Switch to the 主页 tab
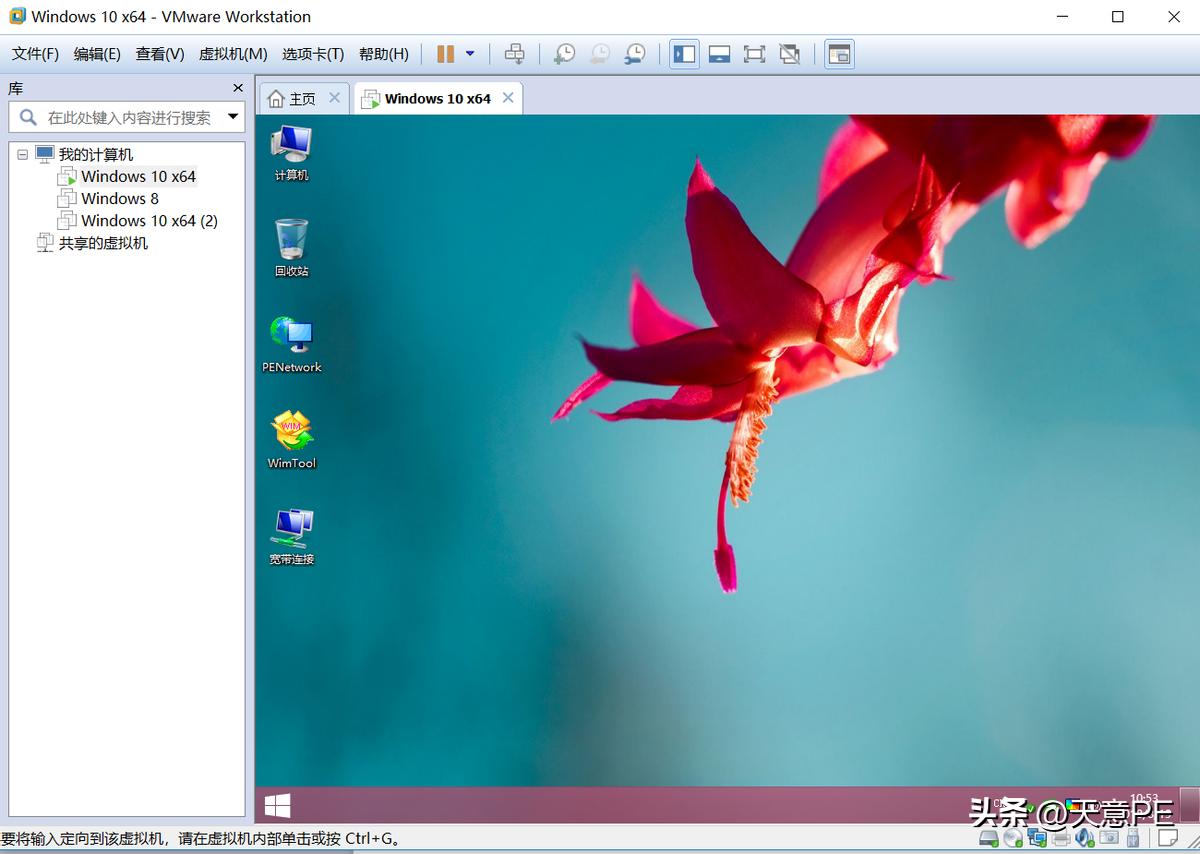 point(302,98)
